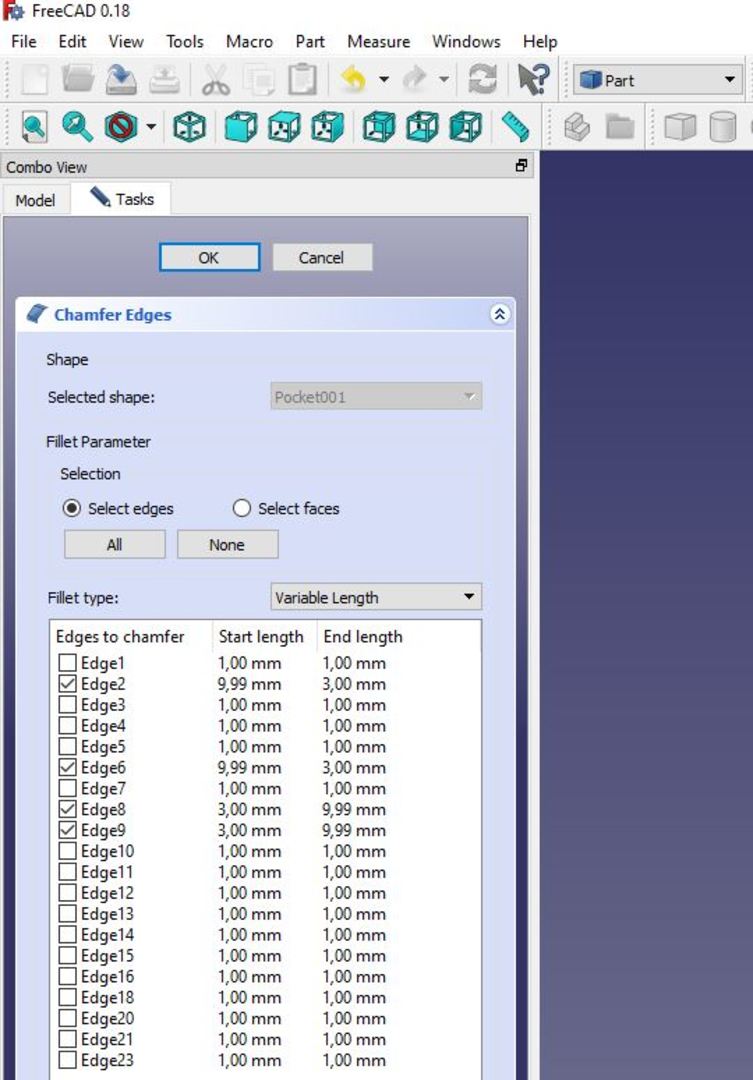This screenshot has width=753, height=1080.
Task: Click the Draw style icon
Action: [121, 127]
